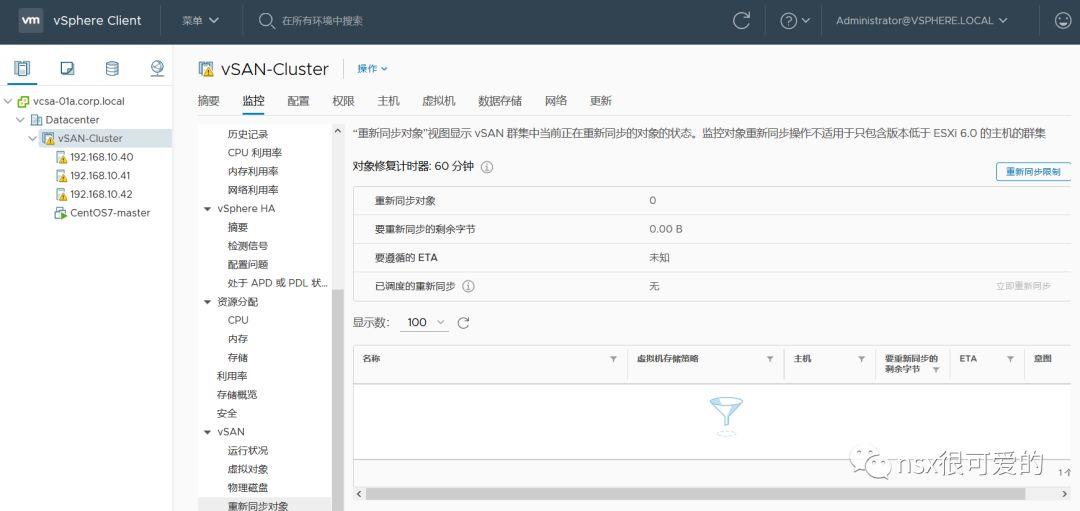Open 检测信号 under vSphere HA
This screenshot has width=1080, height=511.
pos(248,246)
